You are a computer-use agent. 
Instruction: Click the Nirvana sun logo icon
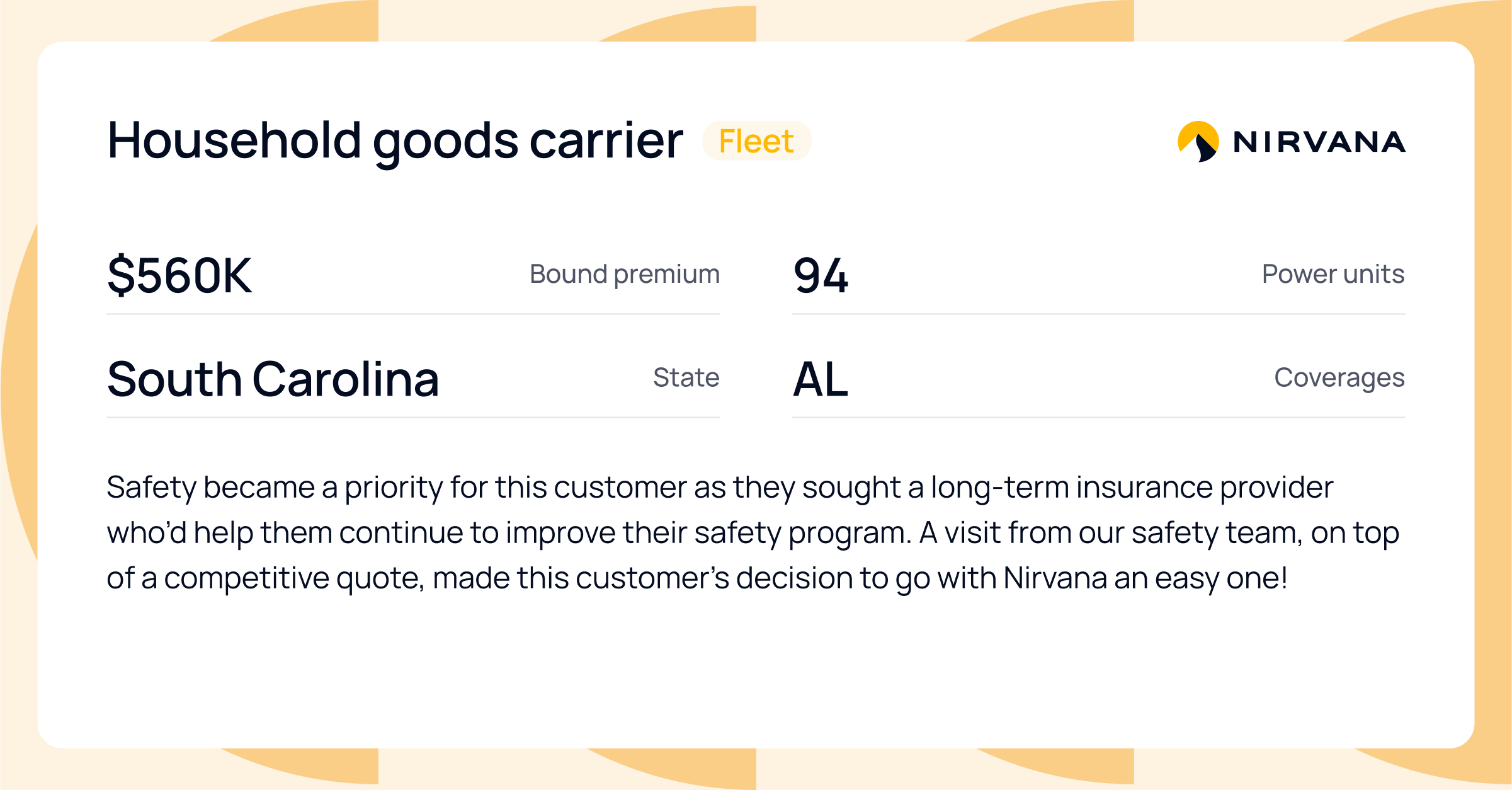(x=1198, y=141)
